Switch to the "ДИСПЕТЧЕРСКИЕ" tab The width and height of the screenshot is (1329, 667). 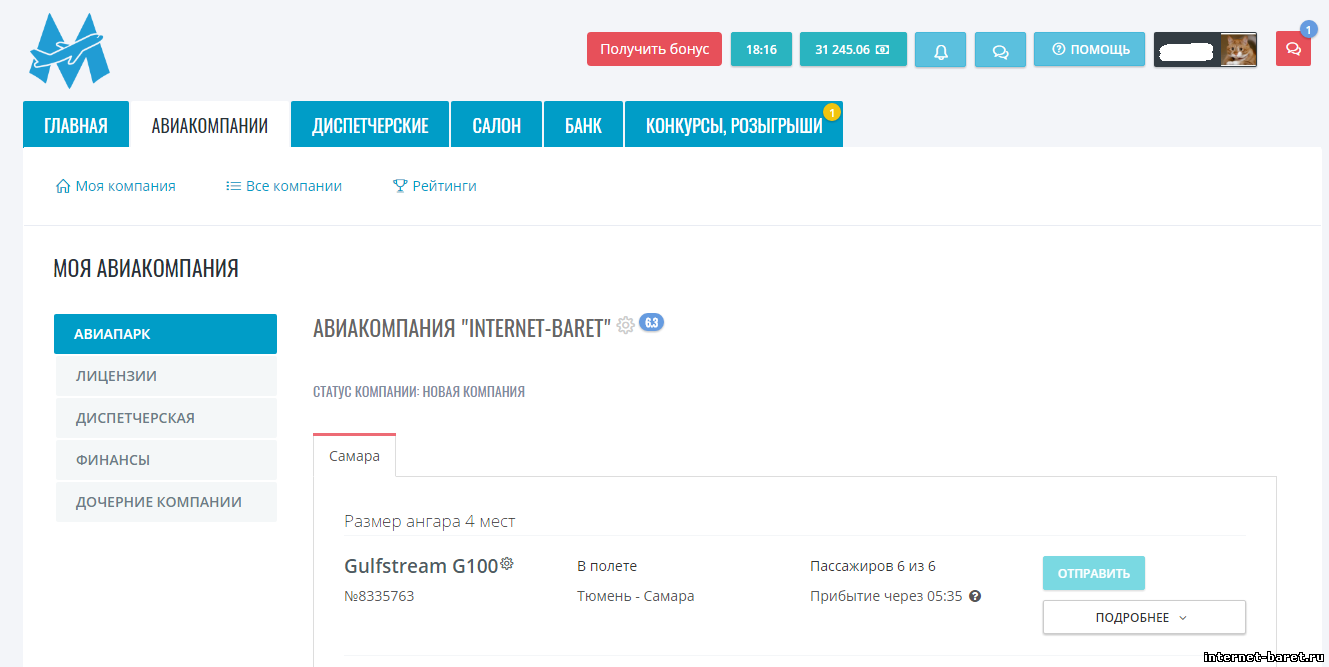pyautogui.click(x=370, y=125)
